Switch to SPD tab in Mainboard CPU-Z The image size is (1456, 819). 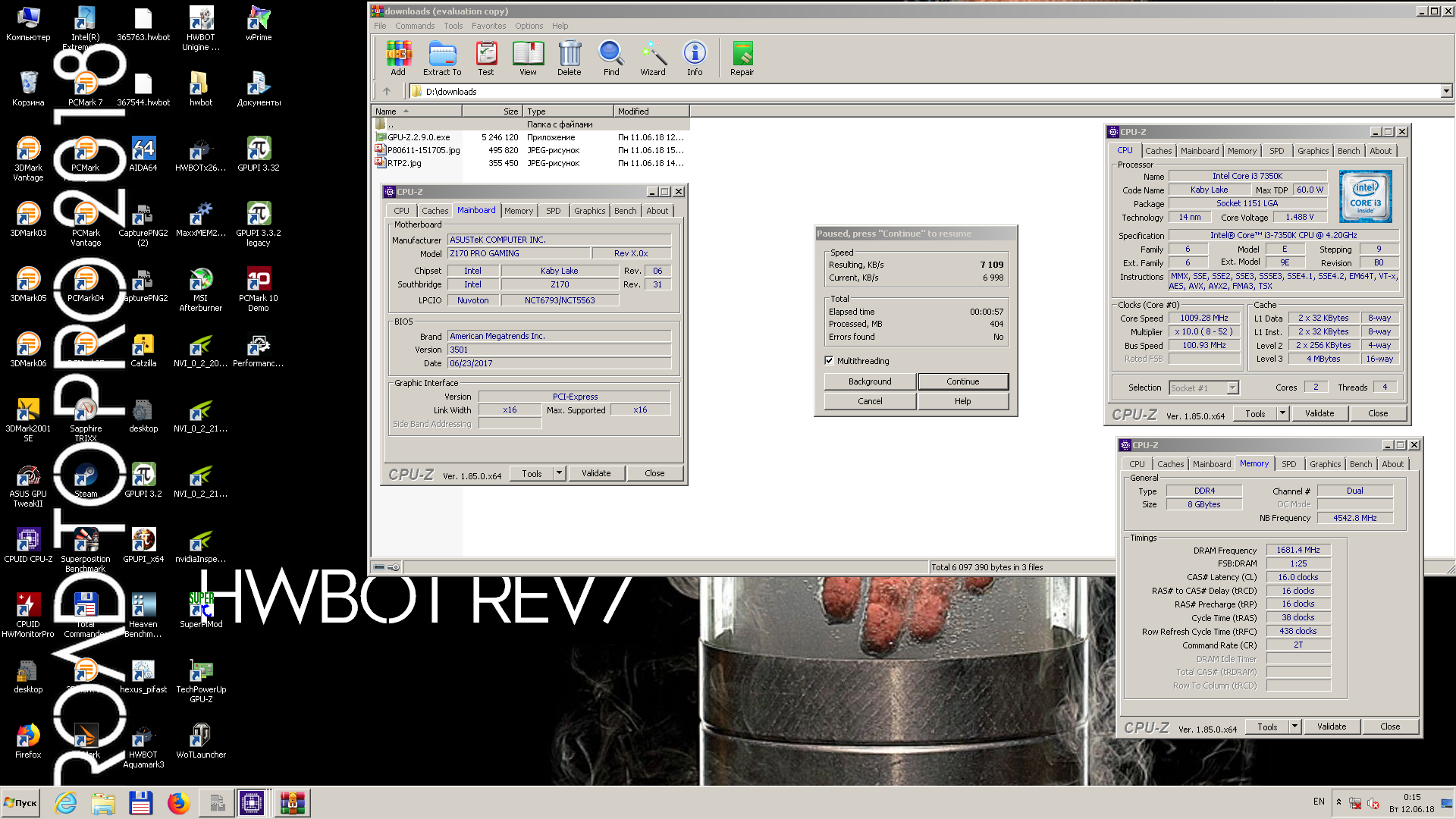coord(554,211)
